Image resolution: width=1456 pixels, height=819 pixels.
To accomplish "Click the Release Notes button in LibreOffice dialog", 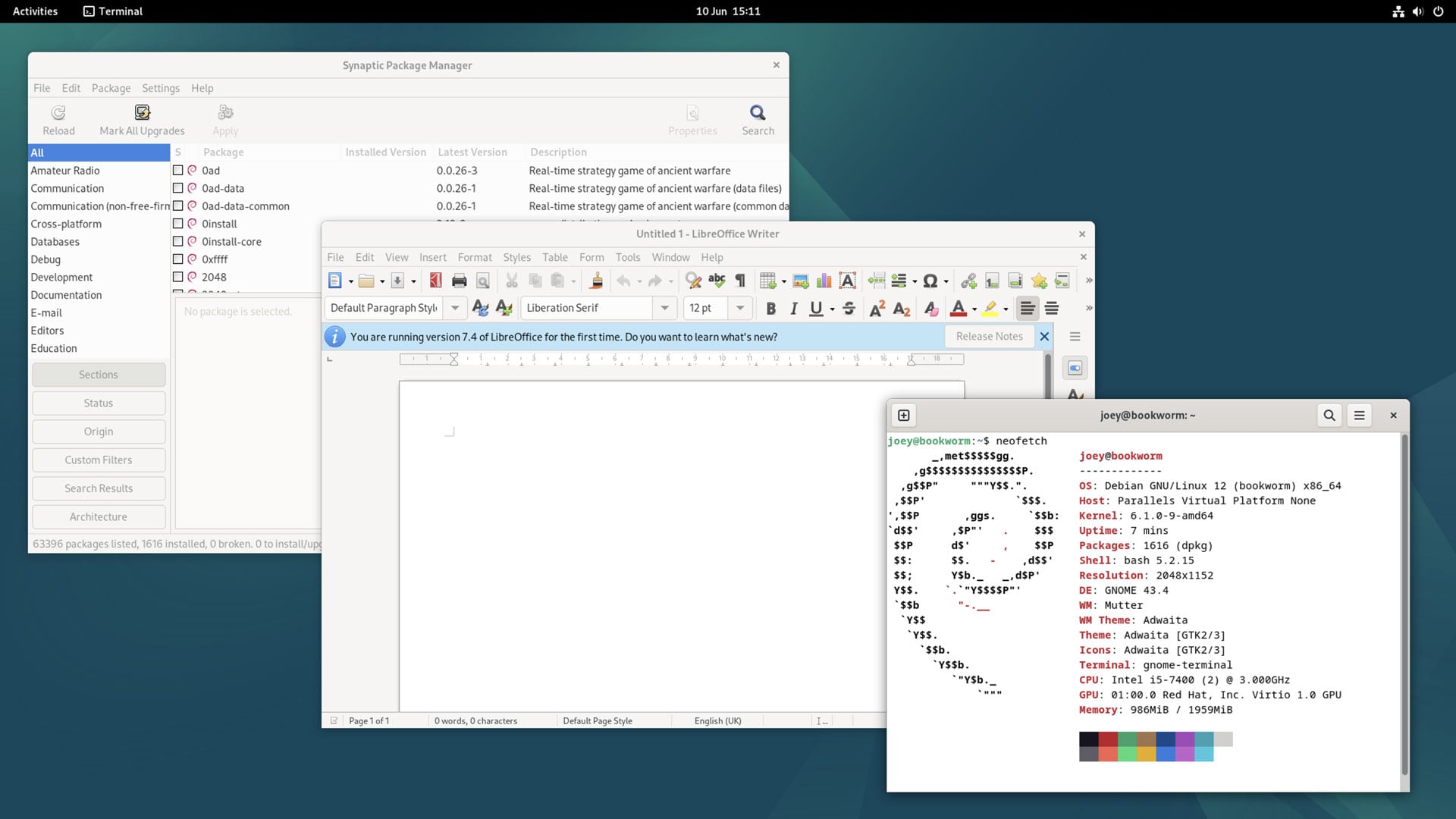I will coord(989,336).
